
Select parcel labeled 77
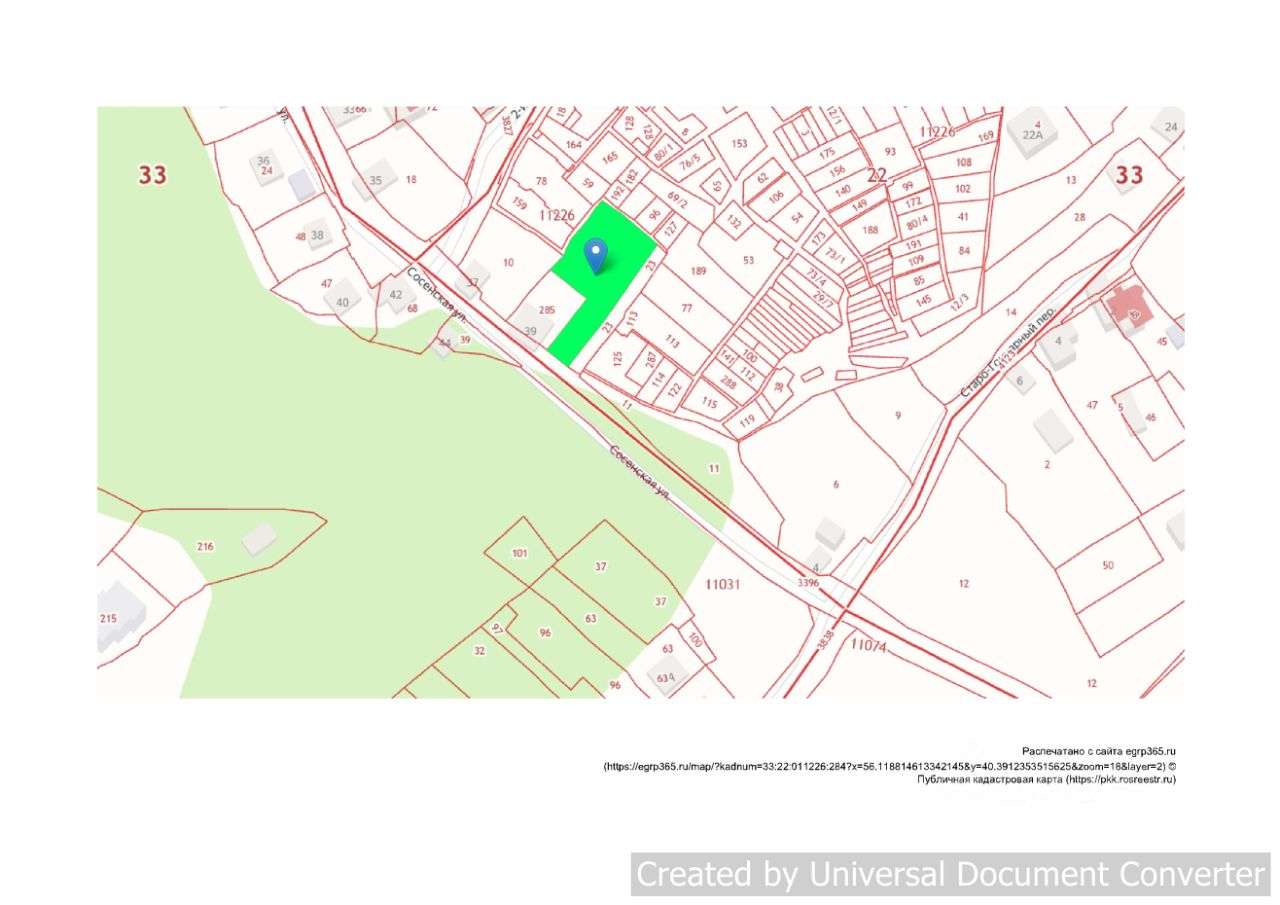pos(687,307)
